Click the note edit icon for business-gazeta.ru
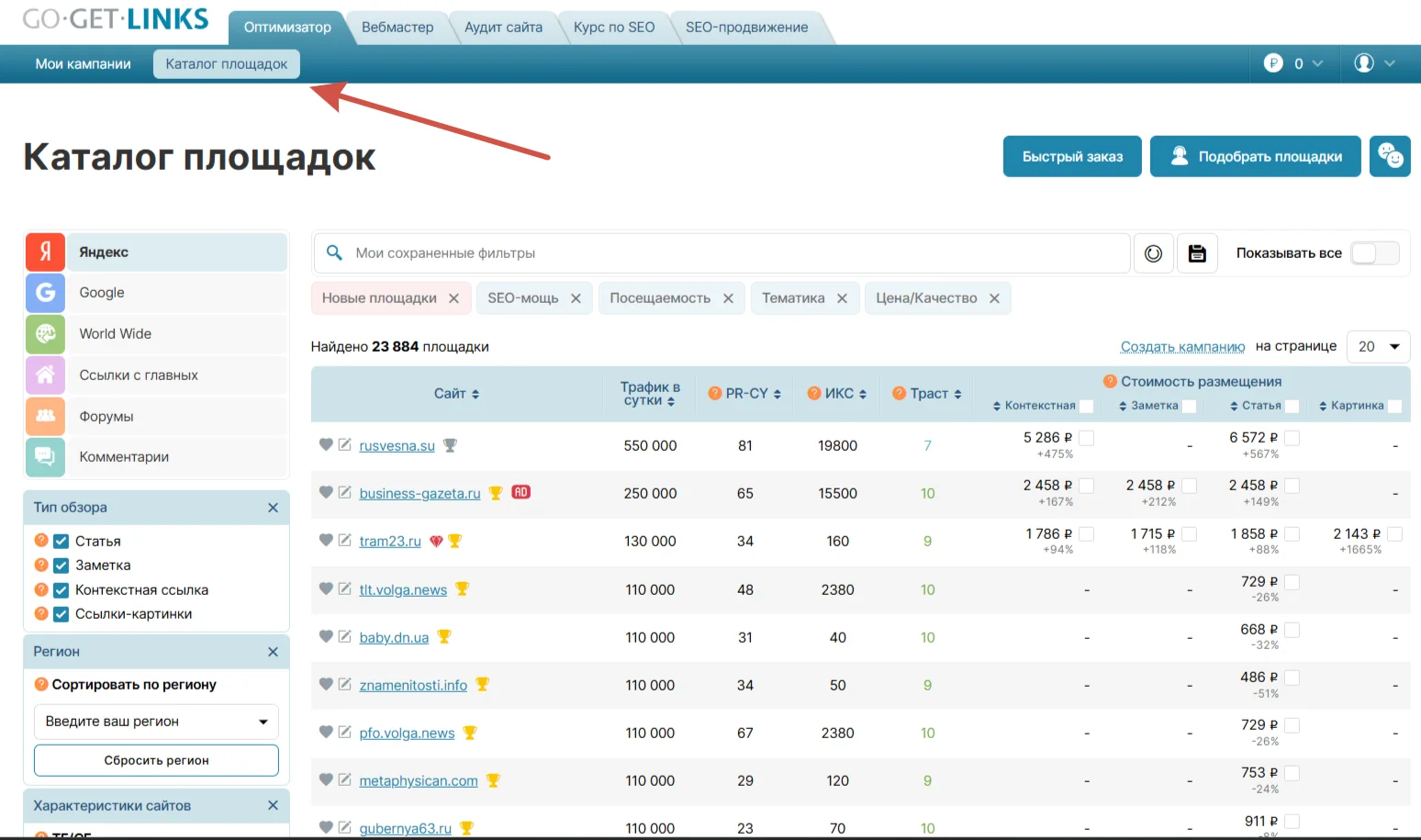 tap(345, 492)
